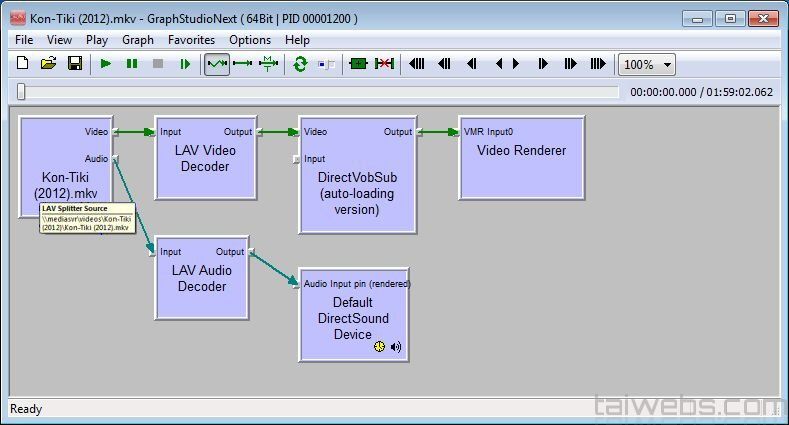
Task: Click the seek bar slider handle
Action: click(x=21, y=92)
